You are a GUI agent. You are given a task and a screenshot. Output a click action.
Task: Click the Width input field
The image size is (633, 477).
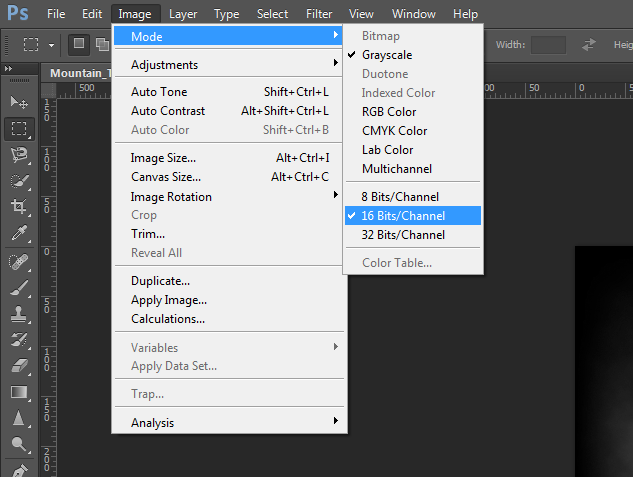coord(548,45)
